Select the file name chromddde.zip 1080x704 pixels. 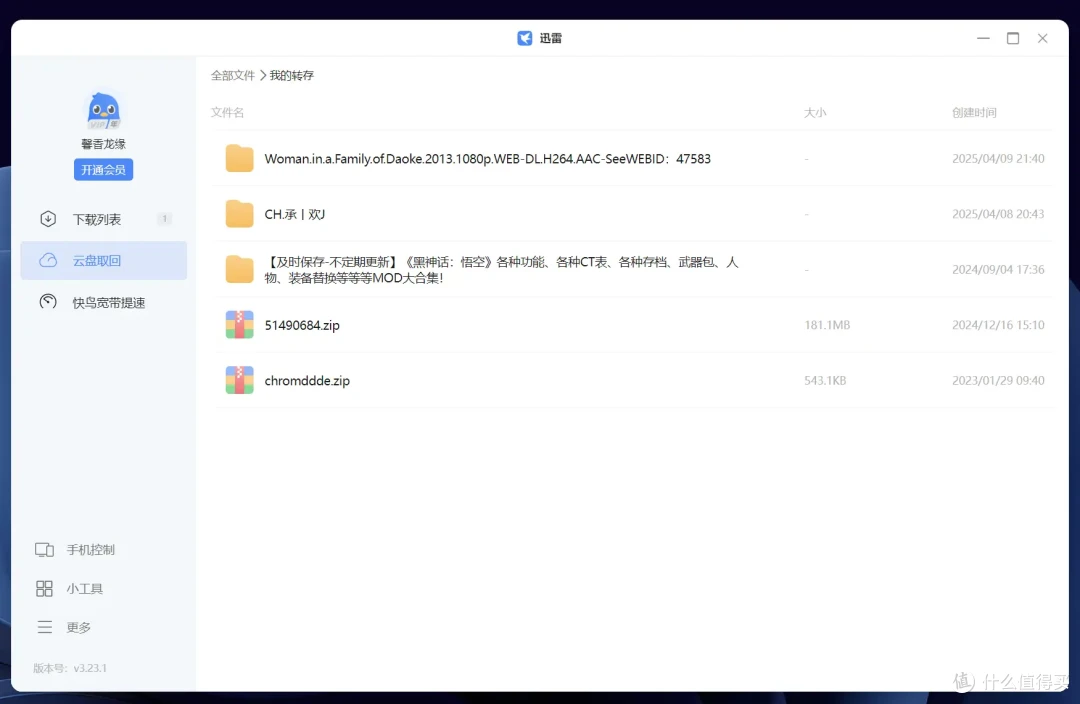307,380
